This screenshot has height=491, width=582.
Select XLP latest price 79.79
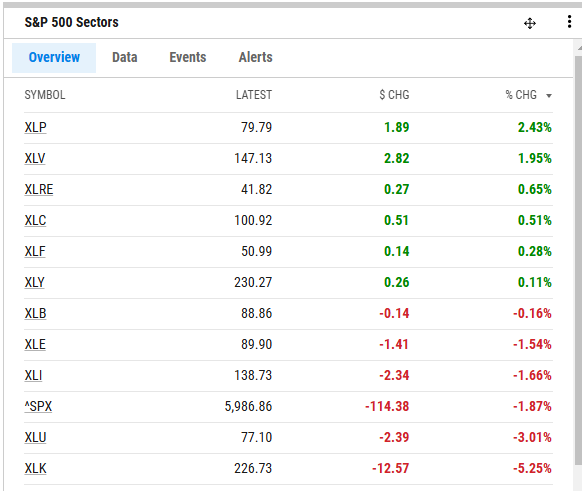tap(256, 127)
